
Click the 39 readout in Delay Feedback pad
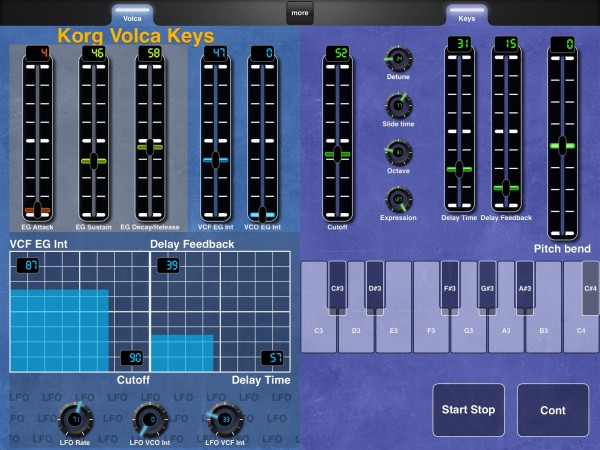point(168,265)
